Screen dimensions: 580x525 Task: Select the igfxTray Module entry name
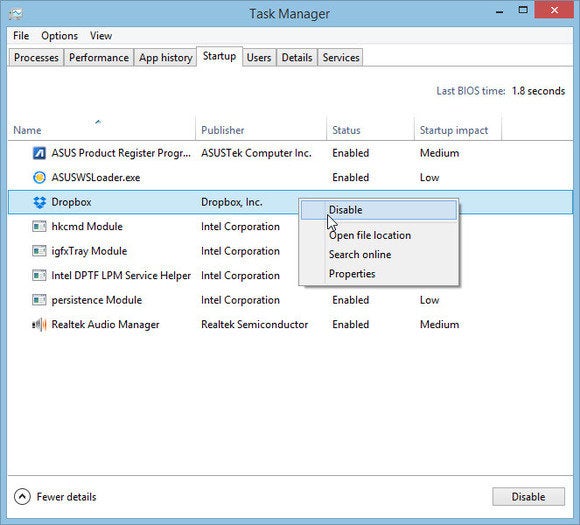click(89, 251)
